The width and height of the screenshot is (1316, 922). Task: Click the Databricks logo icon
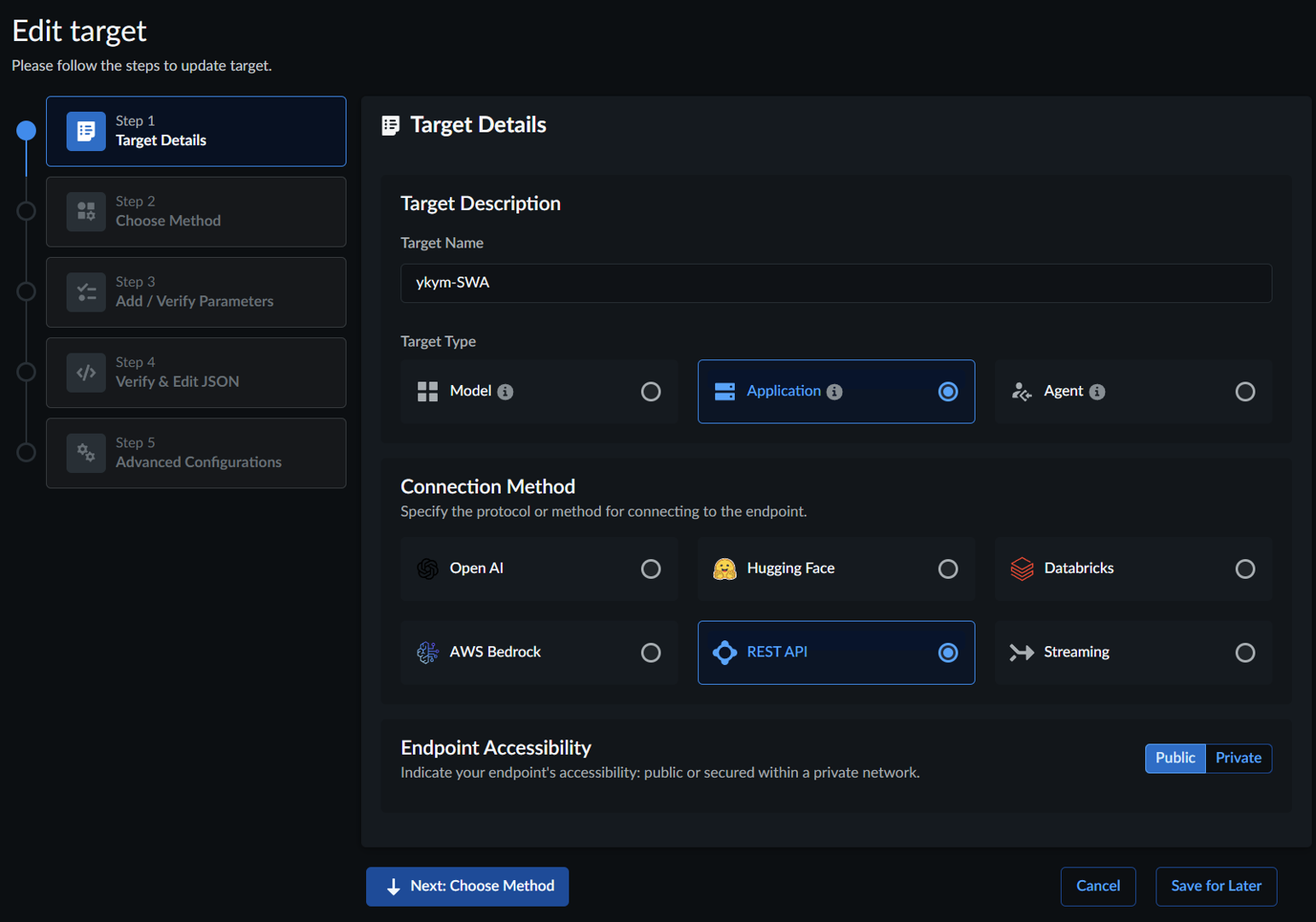(x=1022, y=569)
